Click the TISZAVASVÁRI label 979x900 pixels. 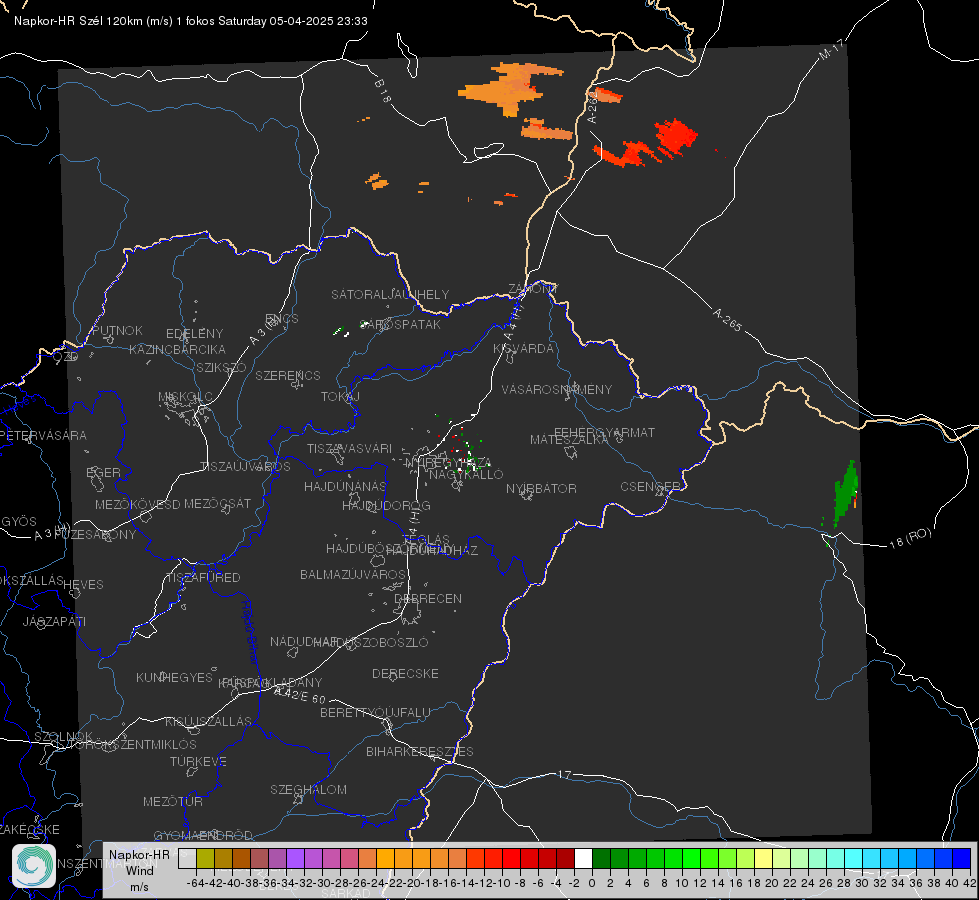[349, 448]
